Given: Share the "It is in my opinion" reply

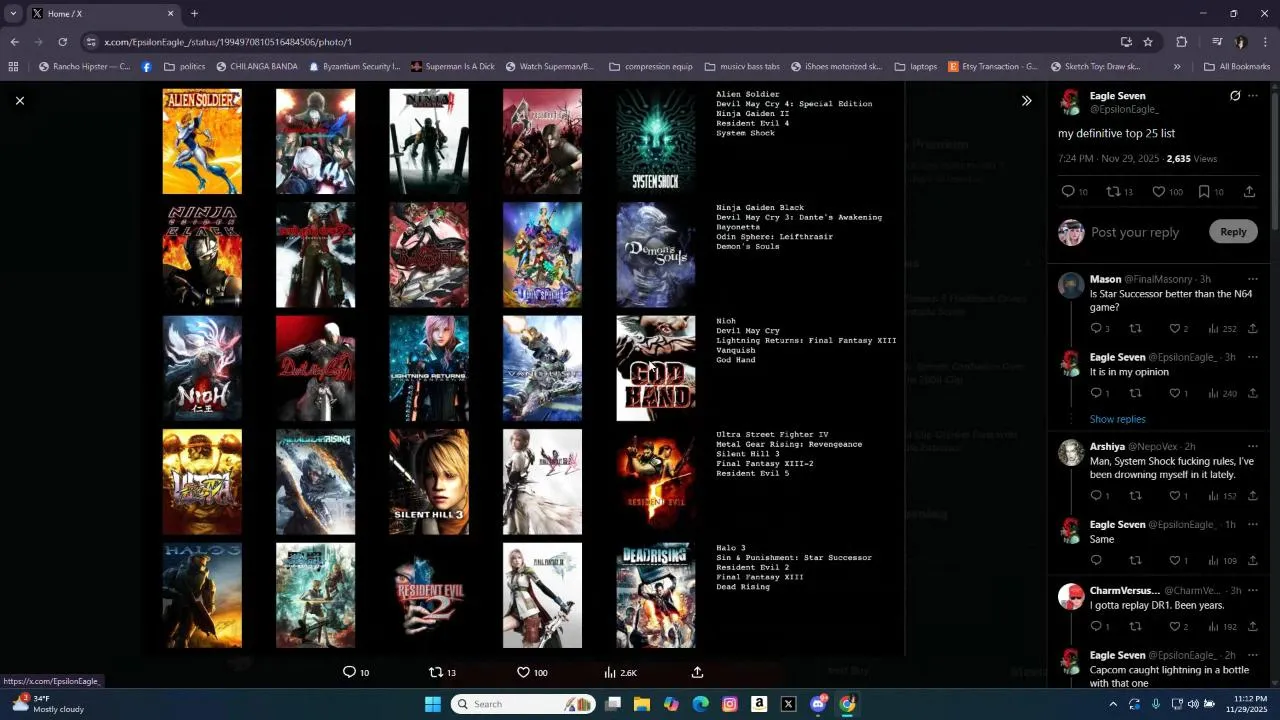Looking at the screenshot, I should pyautogui.click(x=1252, y=393).
